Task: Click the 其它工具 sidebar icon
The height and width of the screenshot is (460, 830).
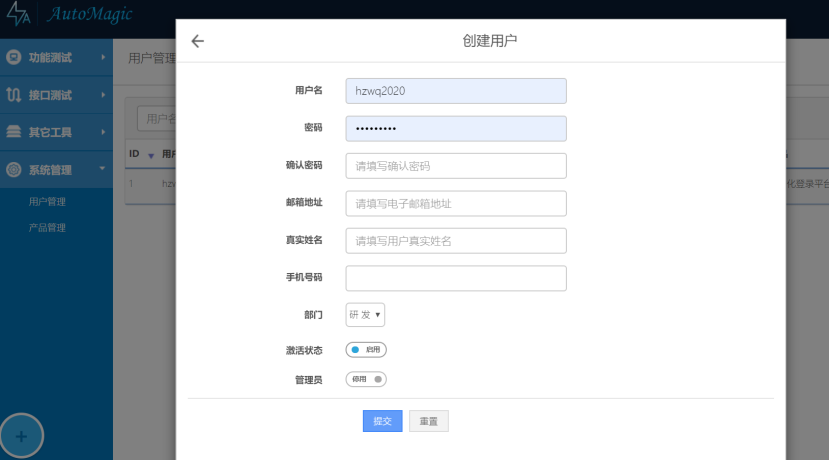Action: click(x=14, y=132)
